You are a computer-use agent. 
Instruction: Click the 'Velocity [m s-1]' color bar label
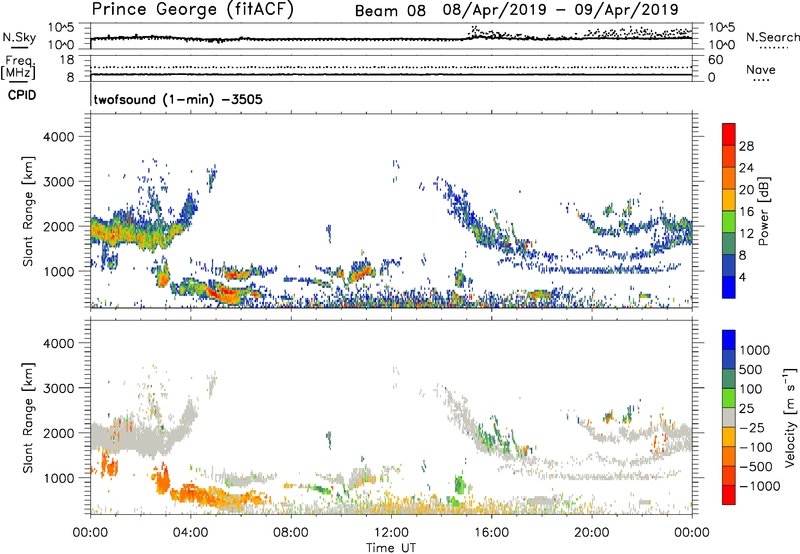[790, 417]
